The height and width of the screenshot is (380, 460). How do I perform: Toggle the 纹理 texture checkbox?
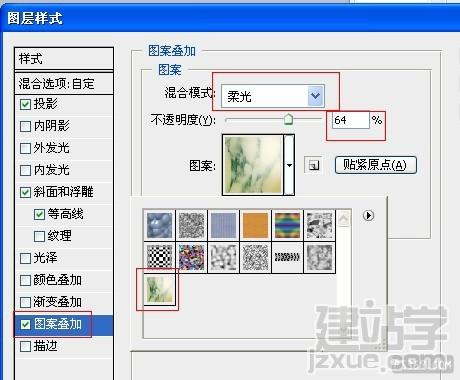point(39,236)
